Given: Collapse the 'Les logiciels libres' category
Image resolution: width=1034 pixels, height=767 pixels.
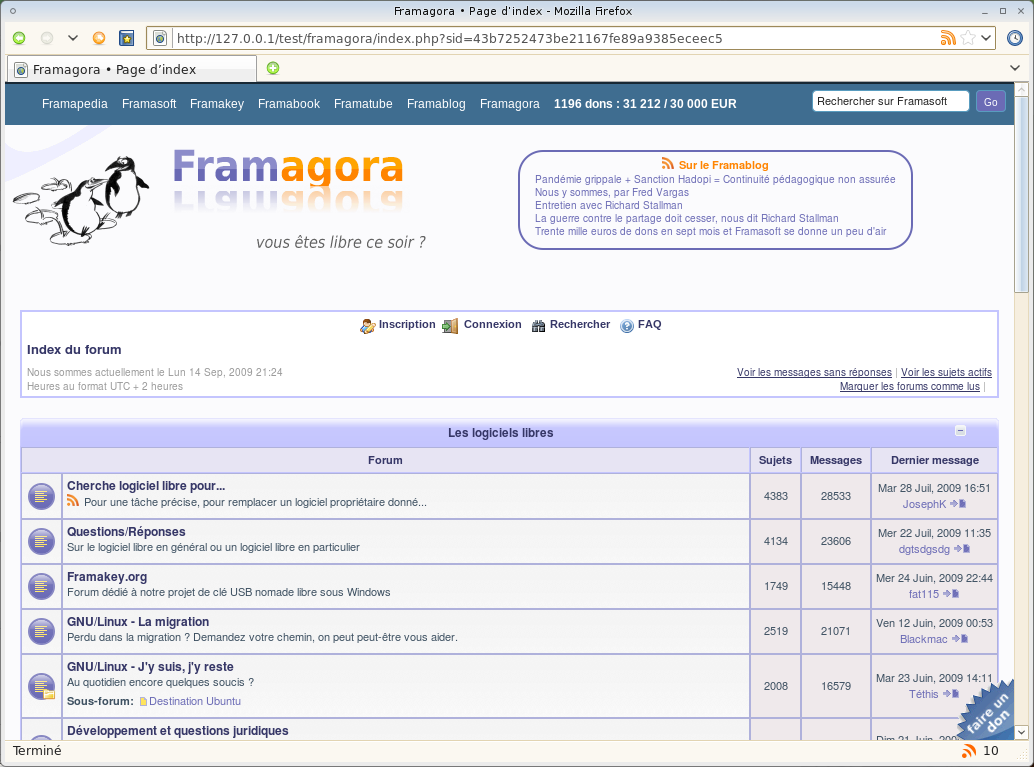Looking at the screenshot, I should pyautogui.click(x=960, y=431).
